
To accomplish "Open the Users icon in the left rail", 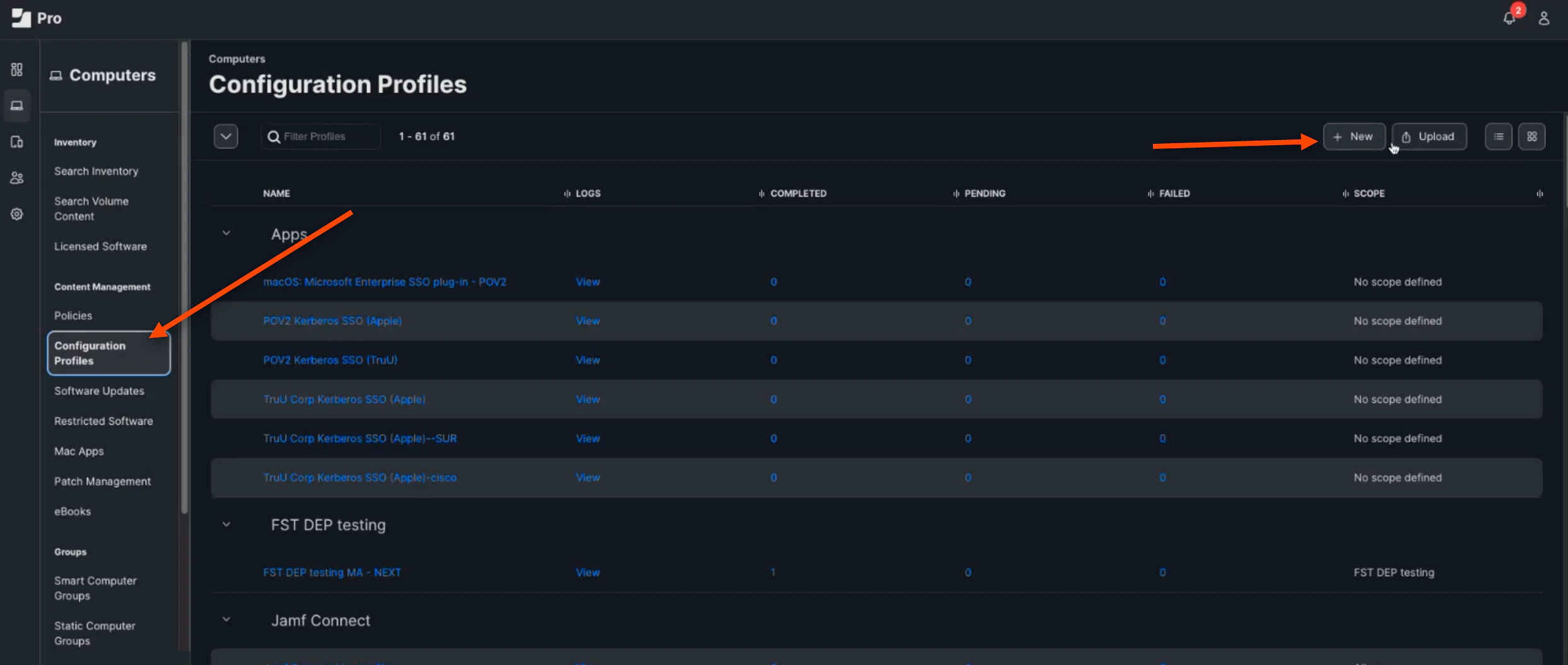I will 17,178.
